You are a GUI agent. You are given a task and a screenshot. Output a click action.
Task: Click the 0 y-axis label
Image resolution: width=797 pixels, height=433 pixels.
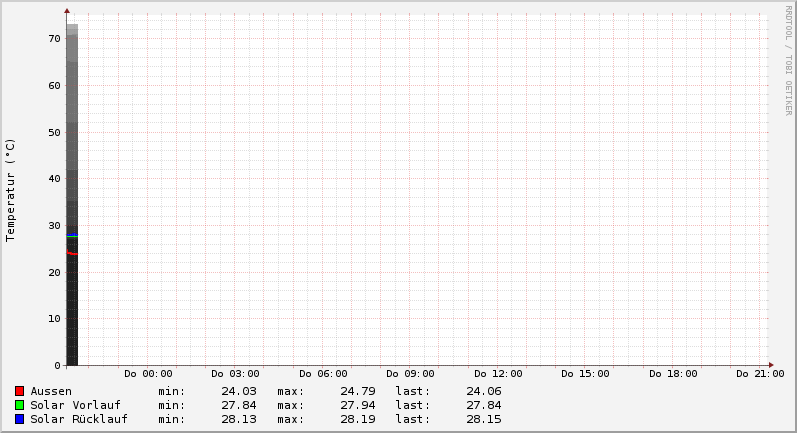[57, 365]
